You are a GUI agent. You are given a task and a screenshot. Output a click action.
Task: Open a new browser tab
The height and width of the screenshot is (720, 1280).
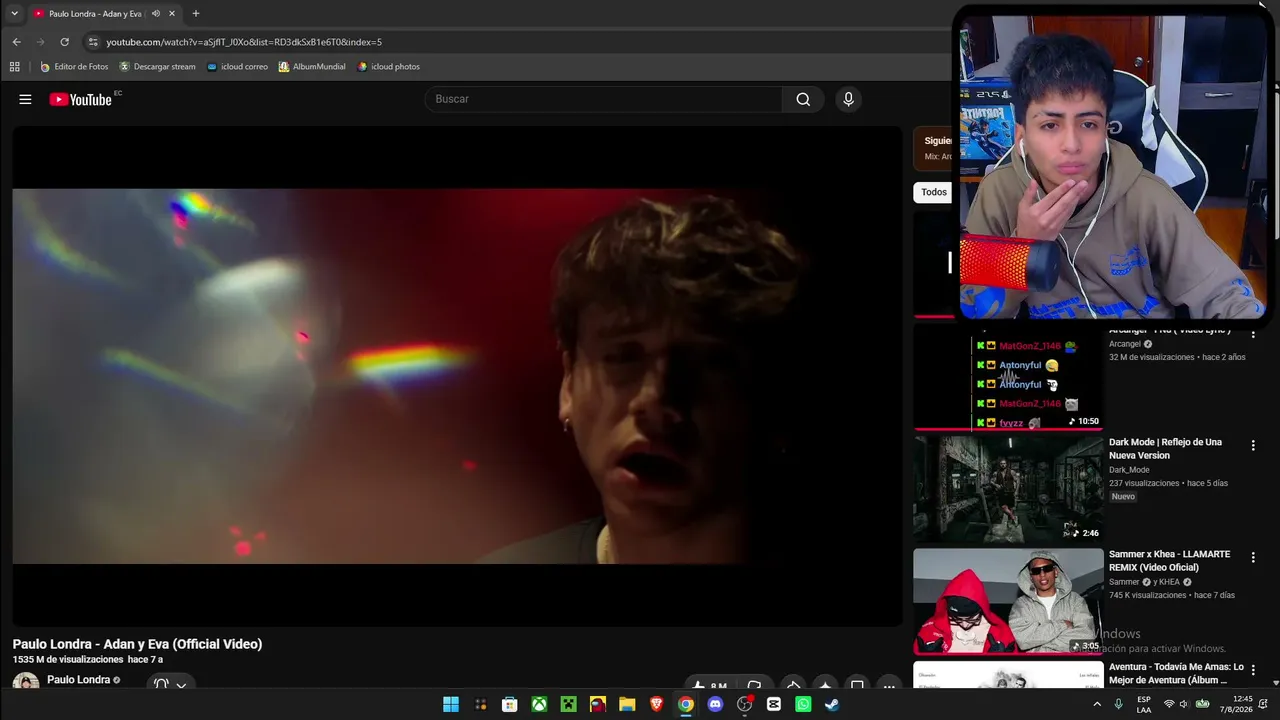click(195, 14)
